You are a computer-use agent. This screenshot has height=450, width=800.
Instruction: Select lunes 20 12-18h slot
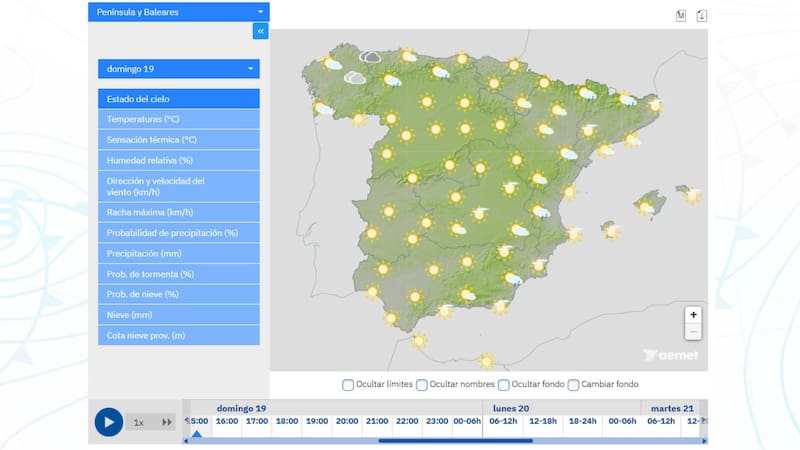pos(543,421)
